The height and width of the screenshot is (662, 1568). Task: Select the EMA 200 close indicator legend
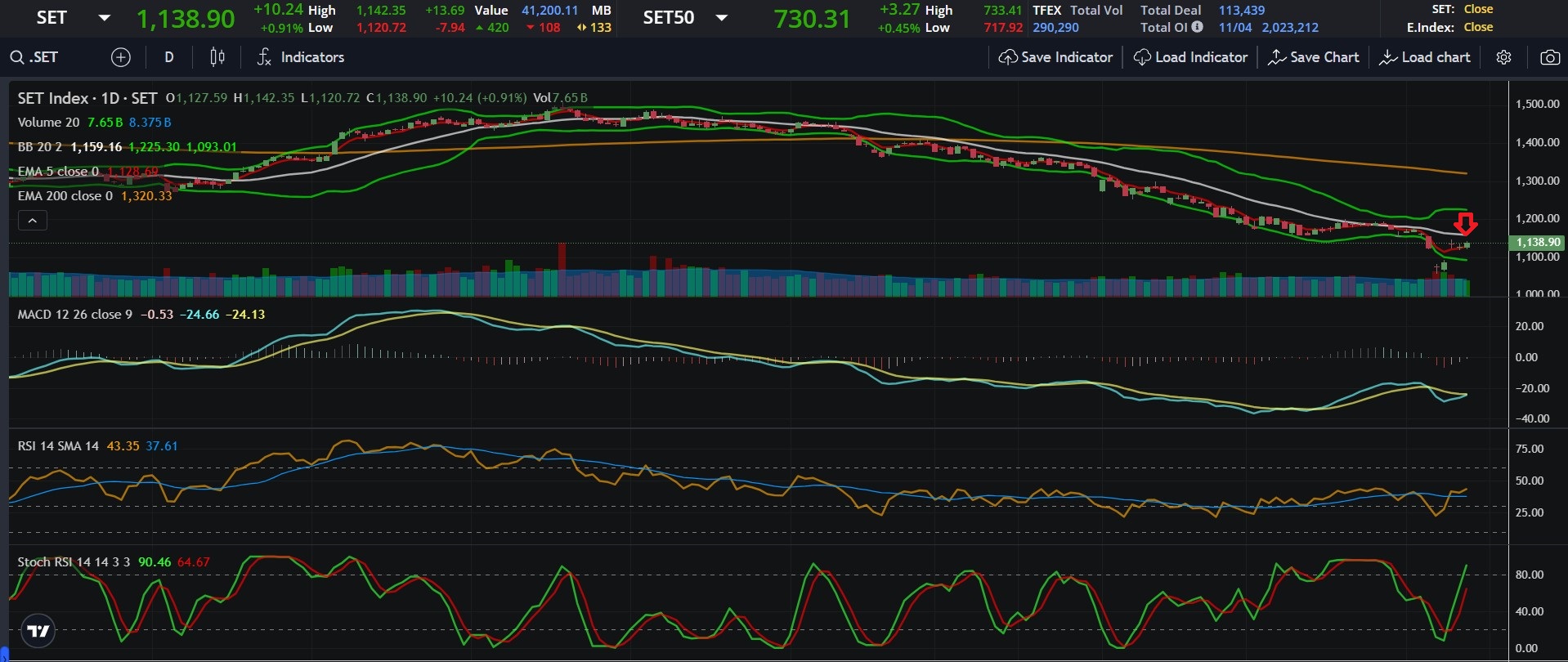click(65, 196)
